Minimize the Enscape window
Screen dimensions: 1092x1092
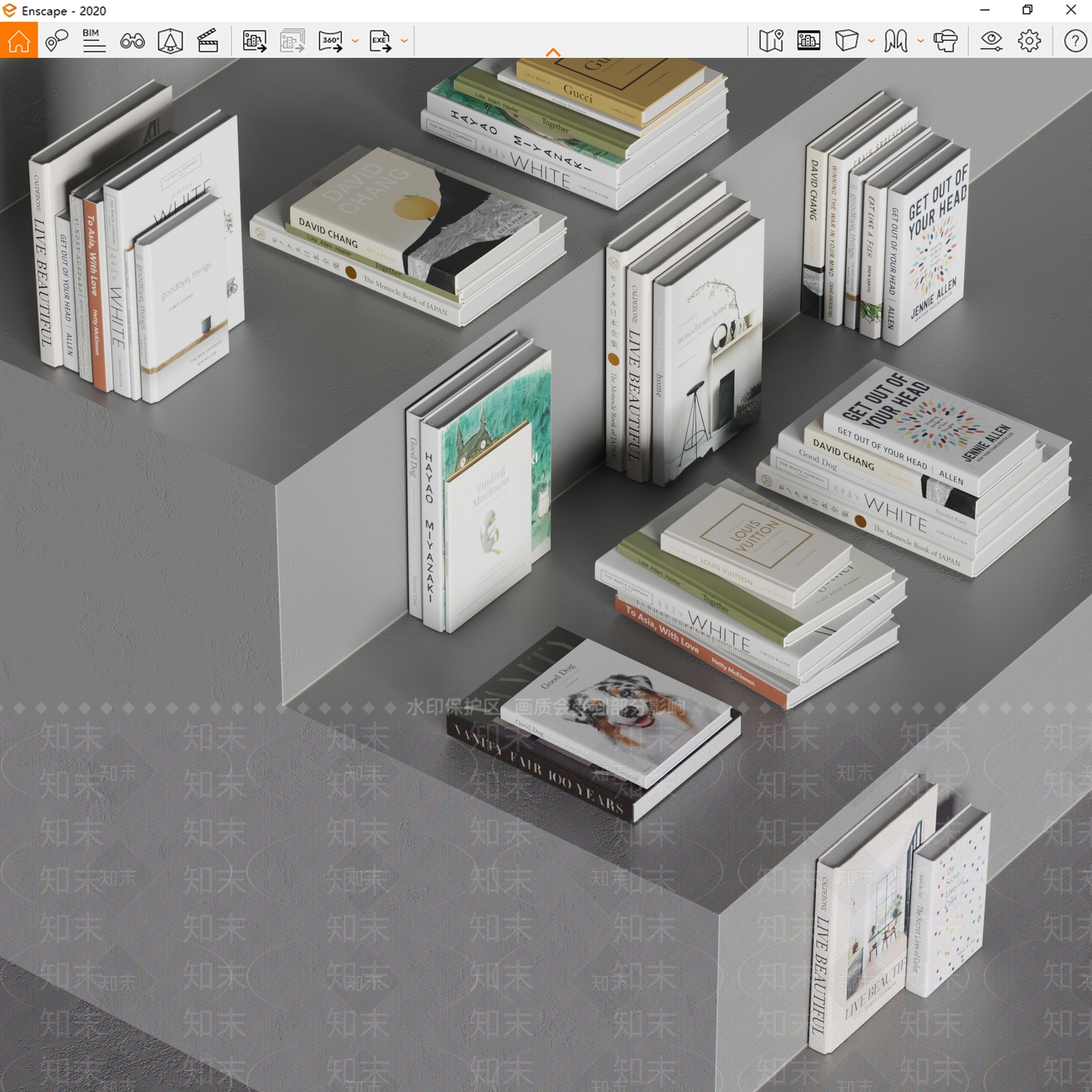tap(984, 10)
